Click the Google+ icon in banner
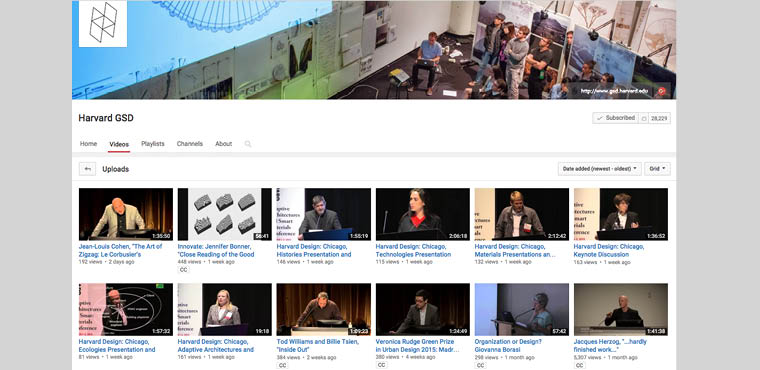 click(662, 91)
